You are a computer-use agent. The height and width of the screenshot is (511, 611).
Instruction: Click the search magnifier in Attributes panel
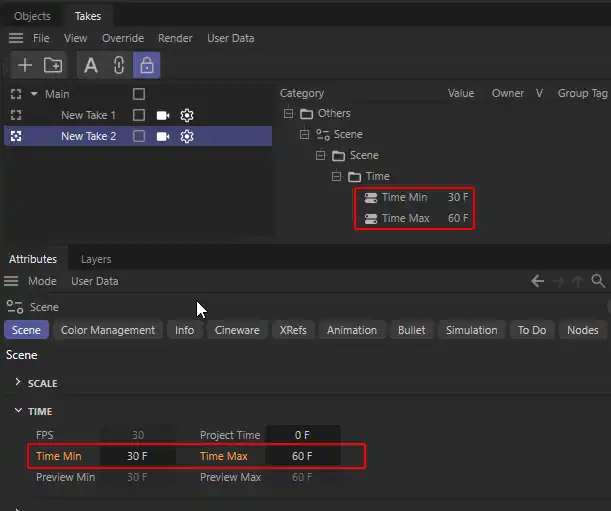598,281
